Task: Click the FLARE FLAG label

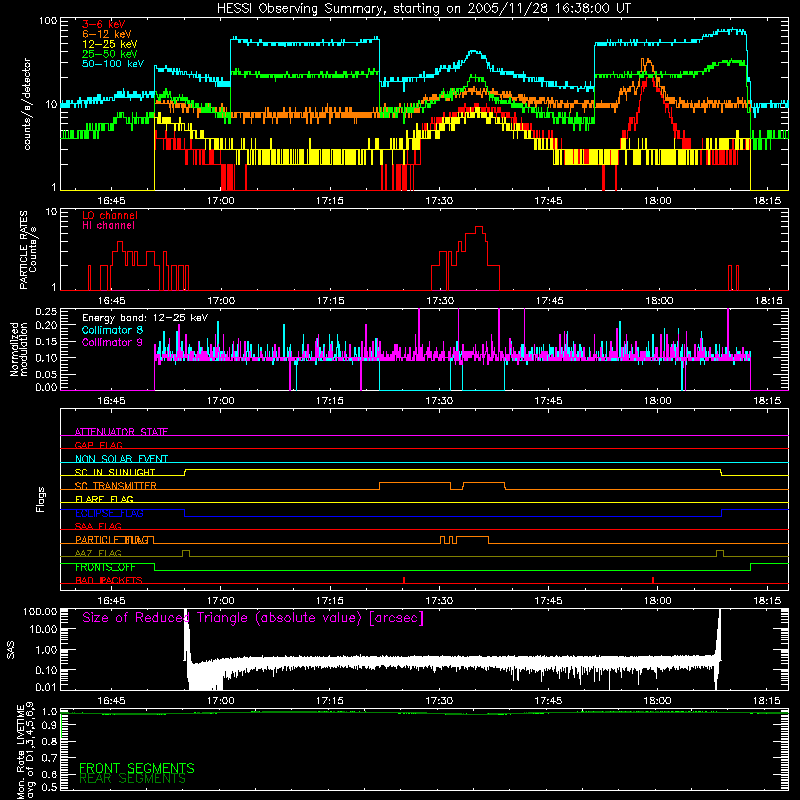Action: click(104, 499)
